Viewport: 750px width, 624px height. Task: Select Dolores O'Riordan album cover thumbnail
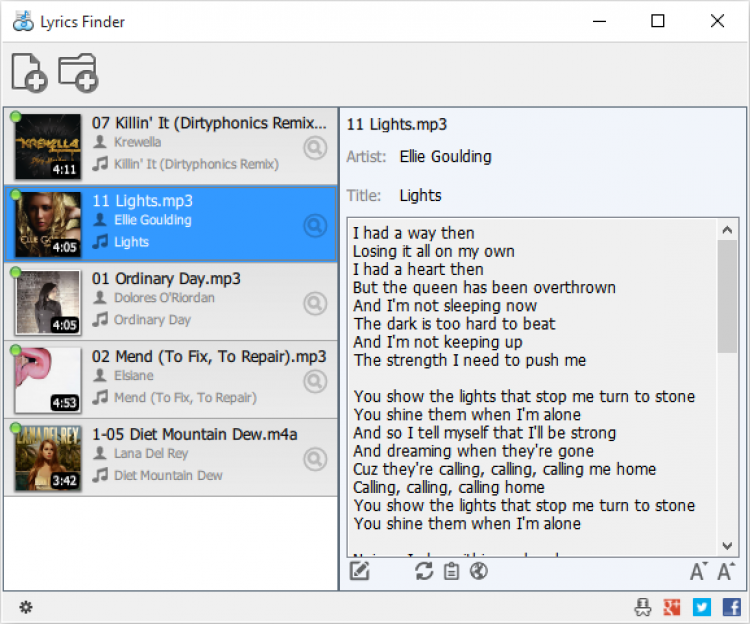click(48, 302)
